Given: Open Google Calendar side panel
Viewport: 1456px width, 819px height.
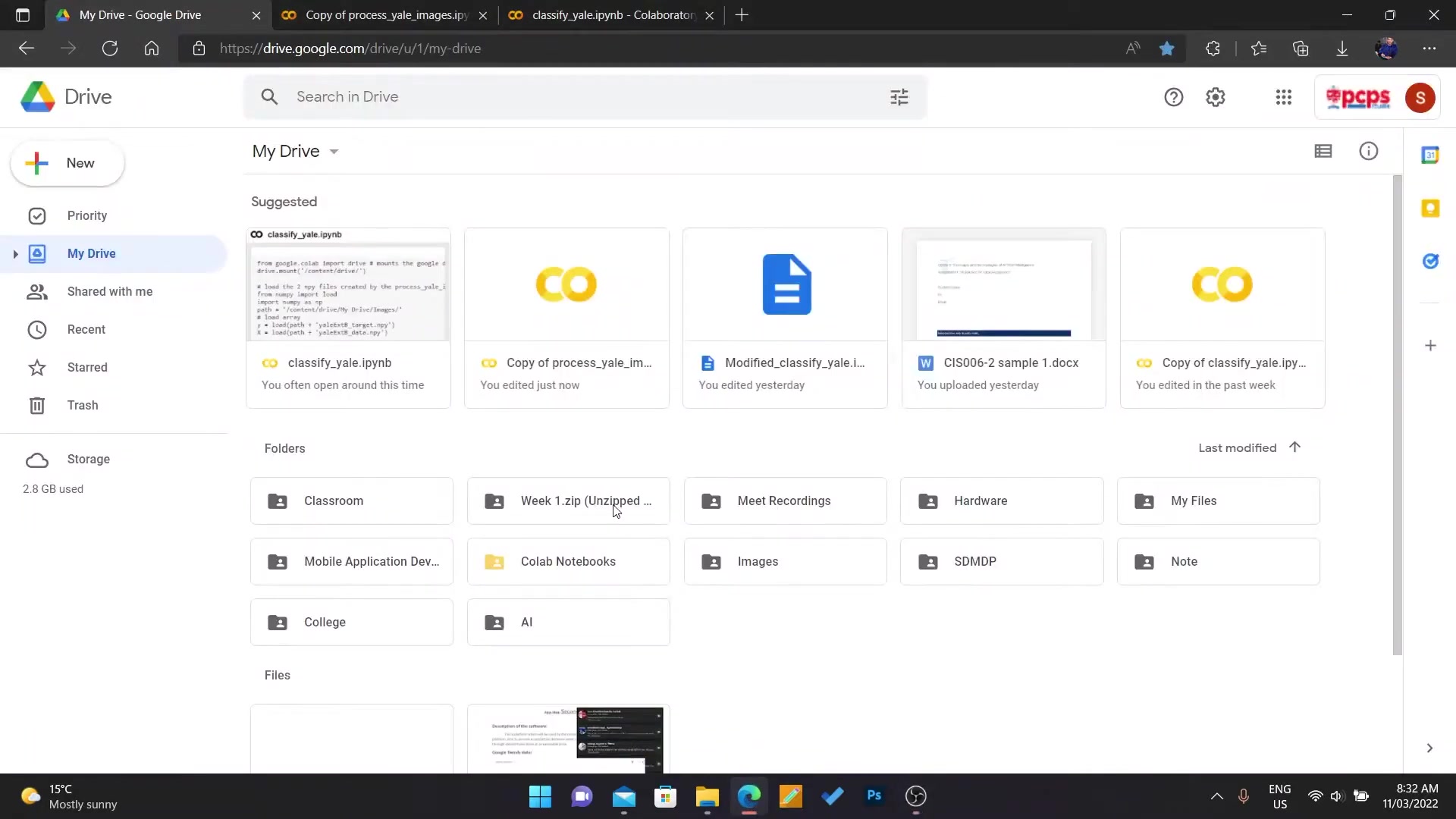Looking at the screenshot, I should pos(1430,155).
